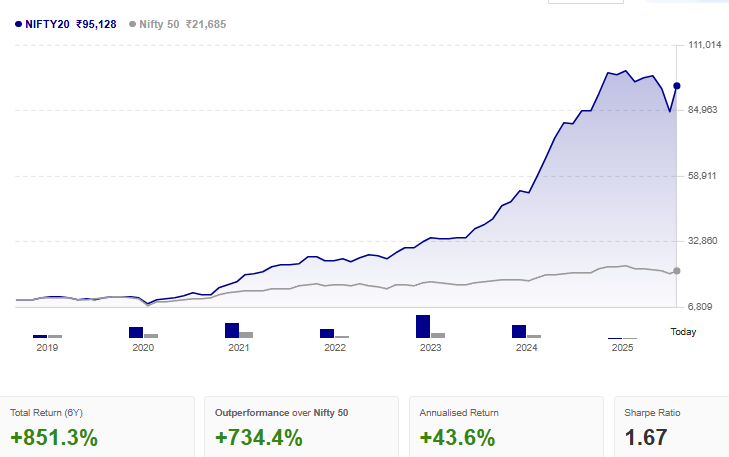Screen dimensions: 729x457
Task: Click the 2022 year label
Action: (335, 348)
